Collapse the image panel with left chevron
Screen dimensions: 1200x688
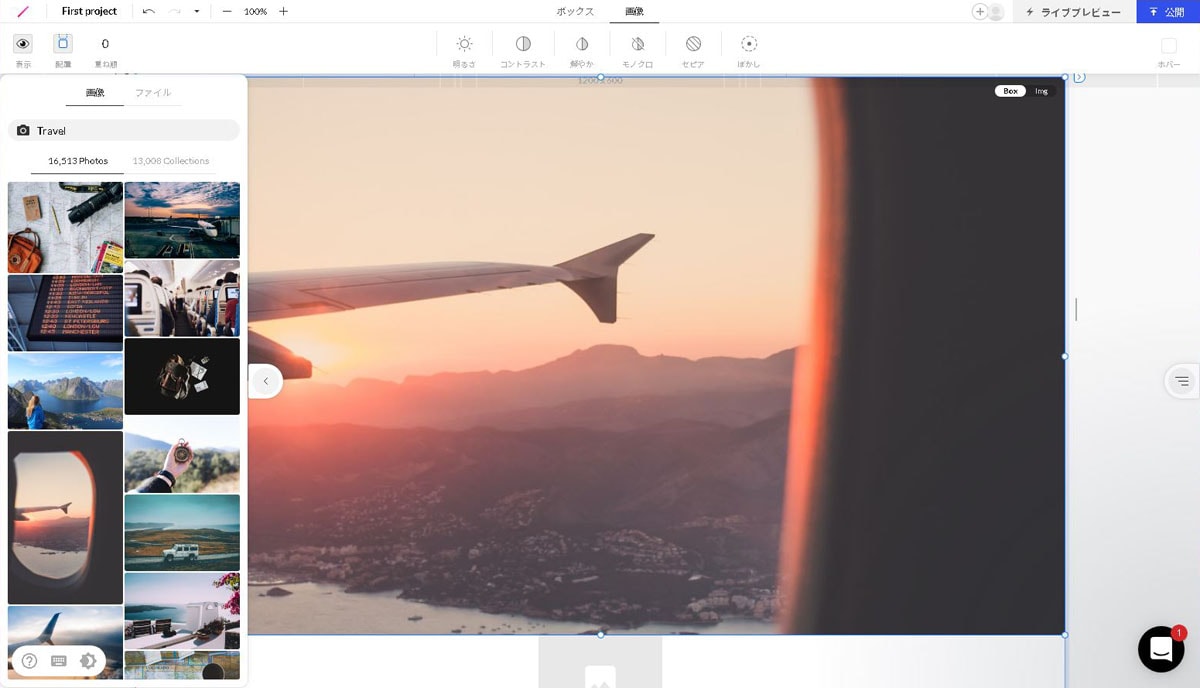tap(265, 381)
